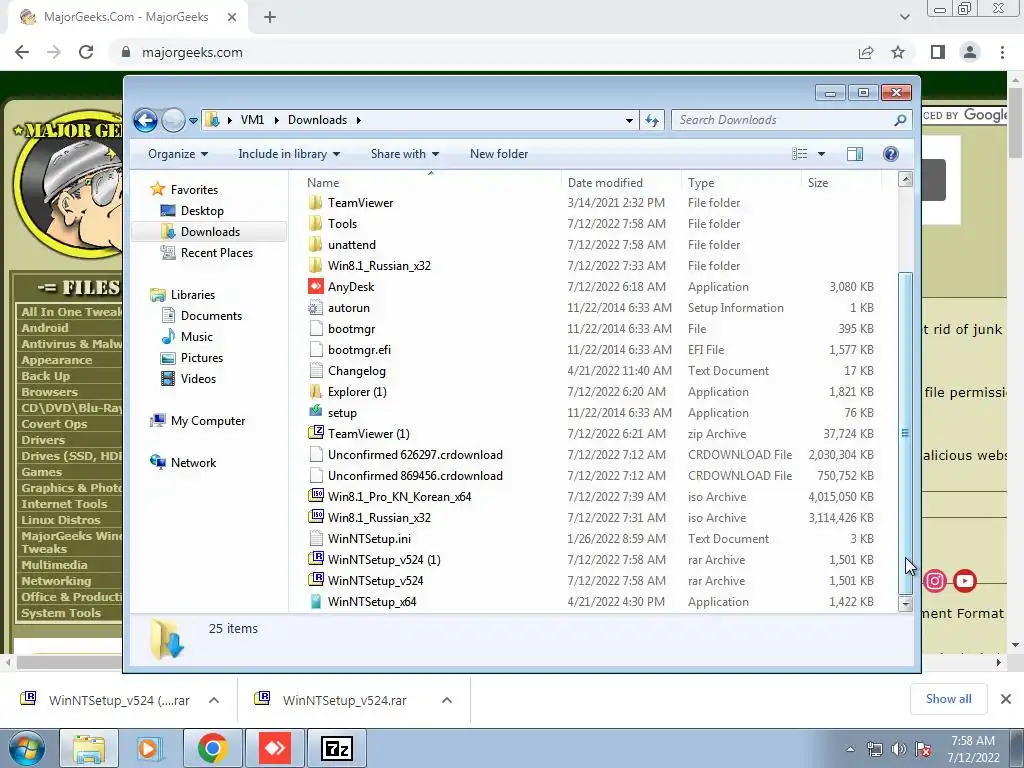The height and width of the screenshot is (768, 1024).
Task: Click the Explorer forward navigation arrow
Action: [173, 120]
